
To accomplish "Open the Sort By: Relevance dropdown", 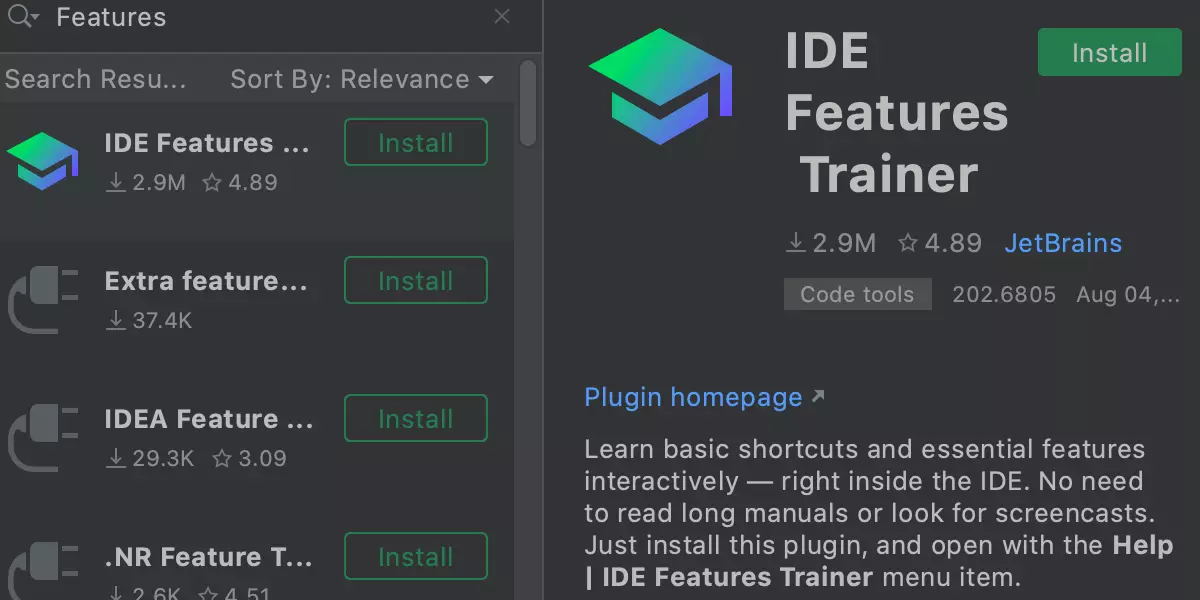I will point(362,80).
